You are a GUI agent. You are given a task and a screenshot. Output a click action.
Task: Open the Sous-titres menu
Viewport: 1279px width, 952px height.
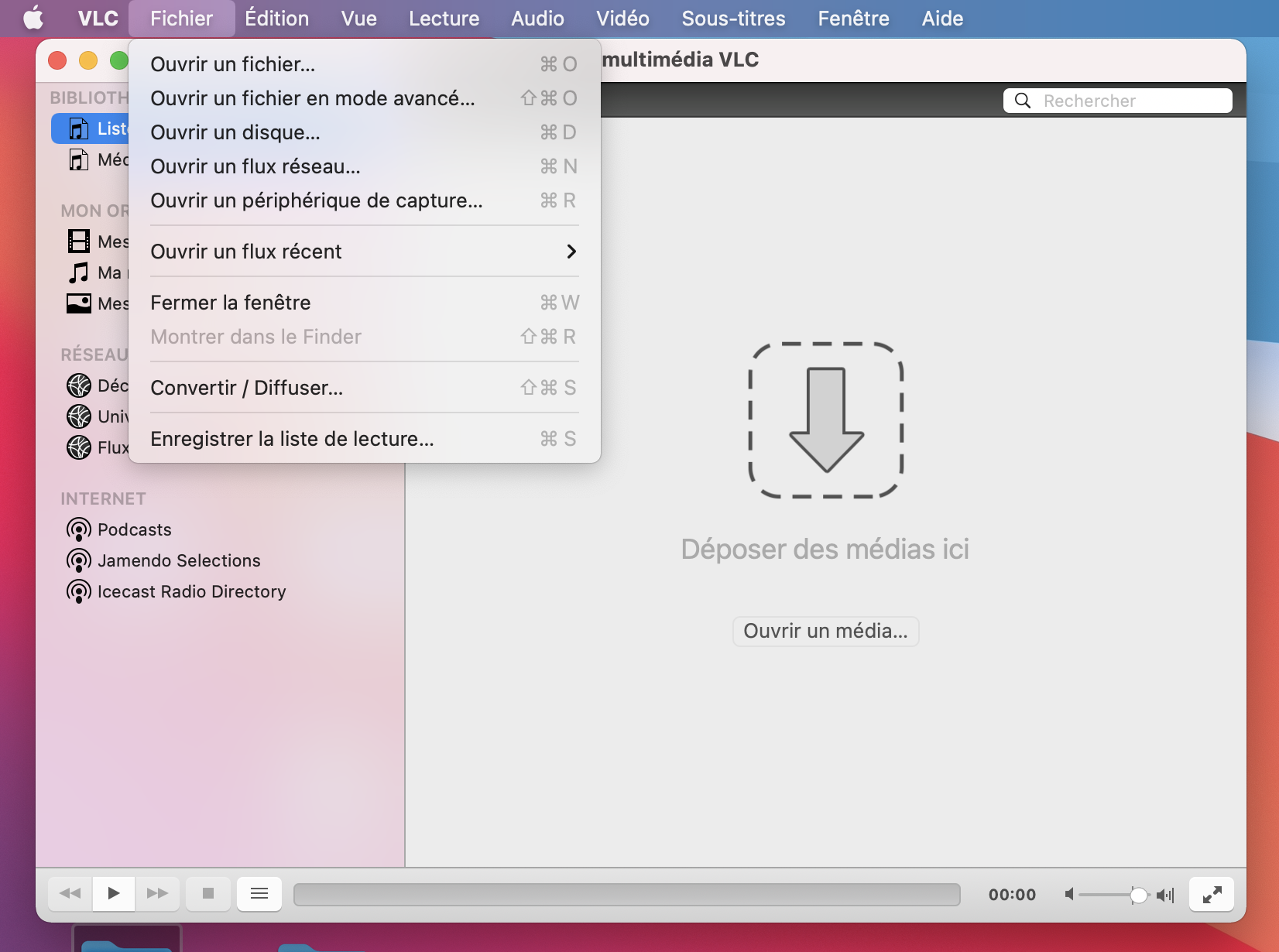pos(733,18)
